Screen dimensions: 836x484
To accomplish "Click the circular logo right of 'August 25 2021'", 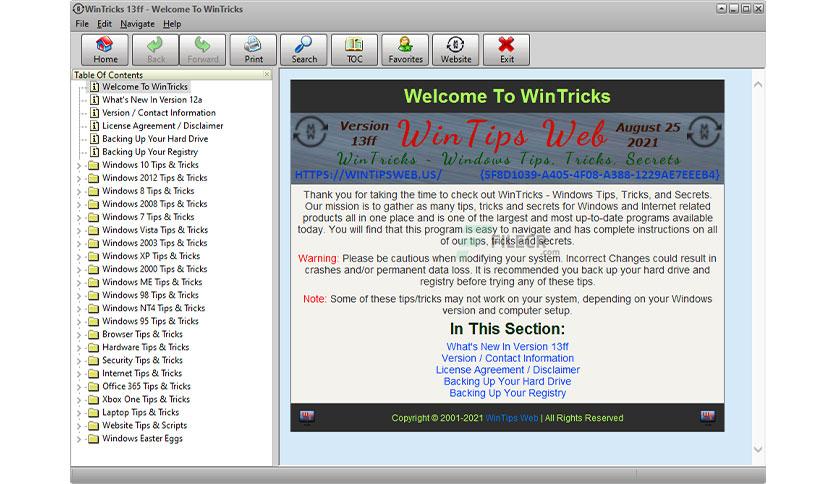I will click(704, 131).
